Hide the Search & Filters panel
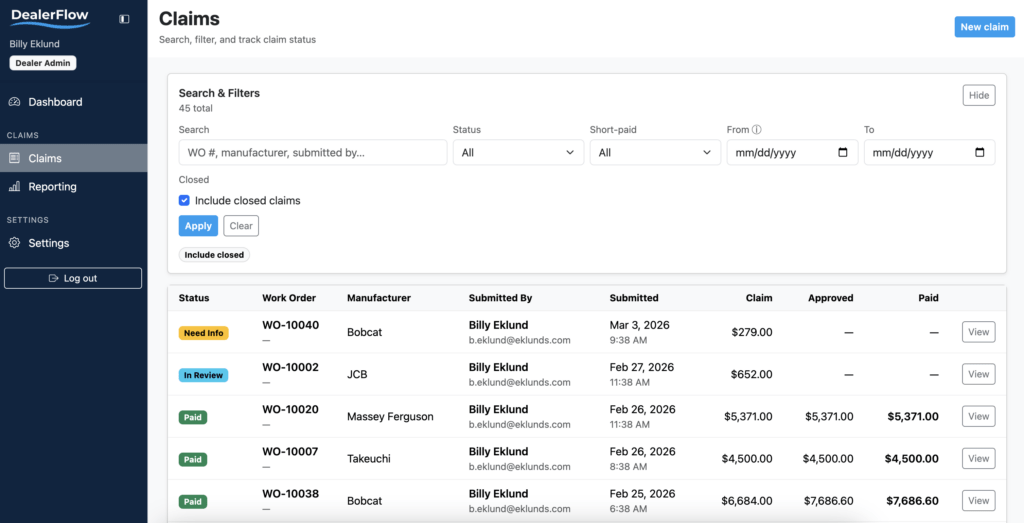The width and height of the screenshot is (1024, 523). 978,96
